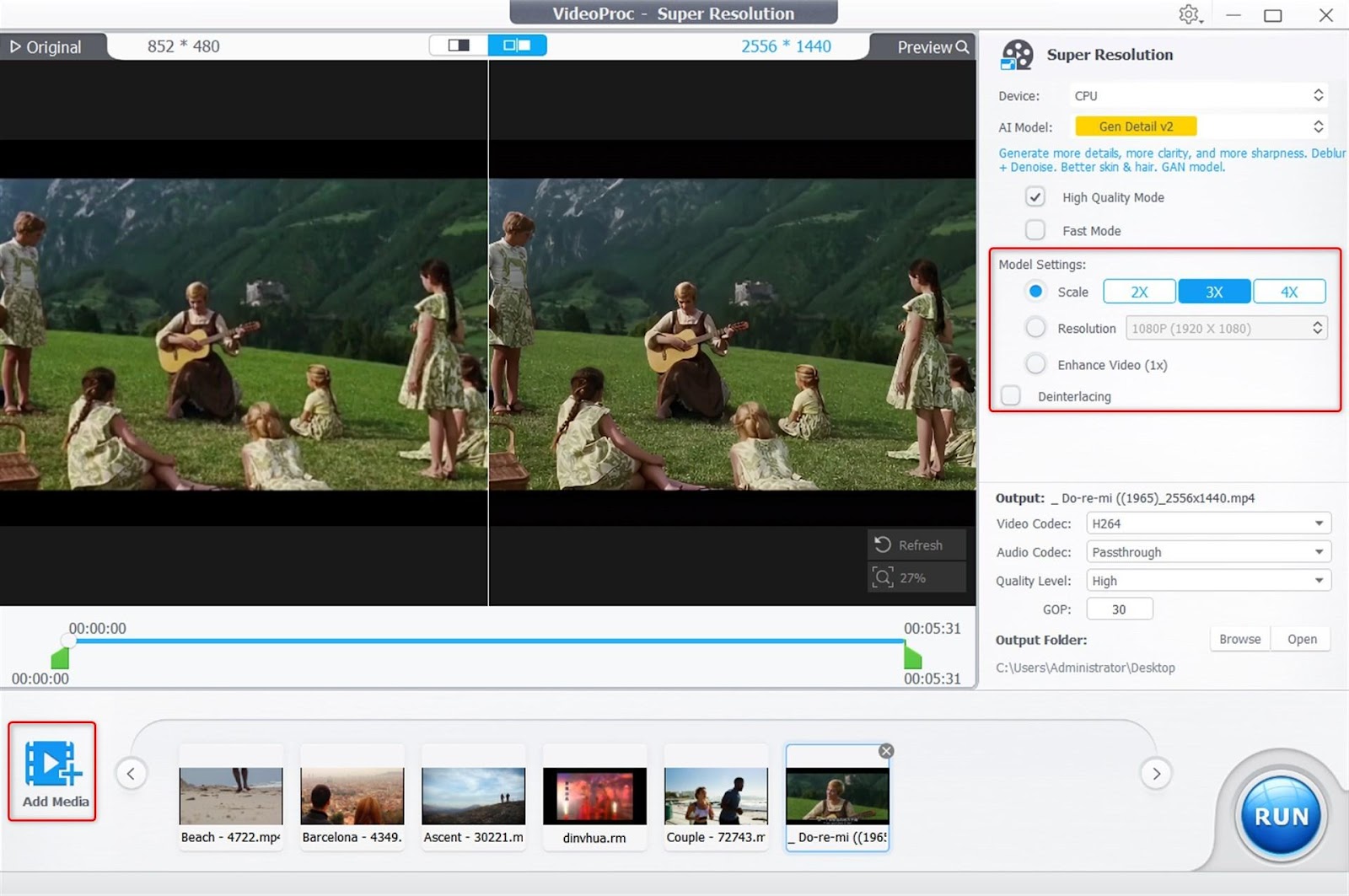Toggle the Deinterlacing checkbox

pos(1010,394)
